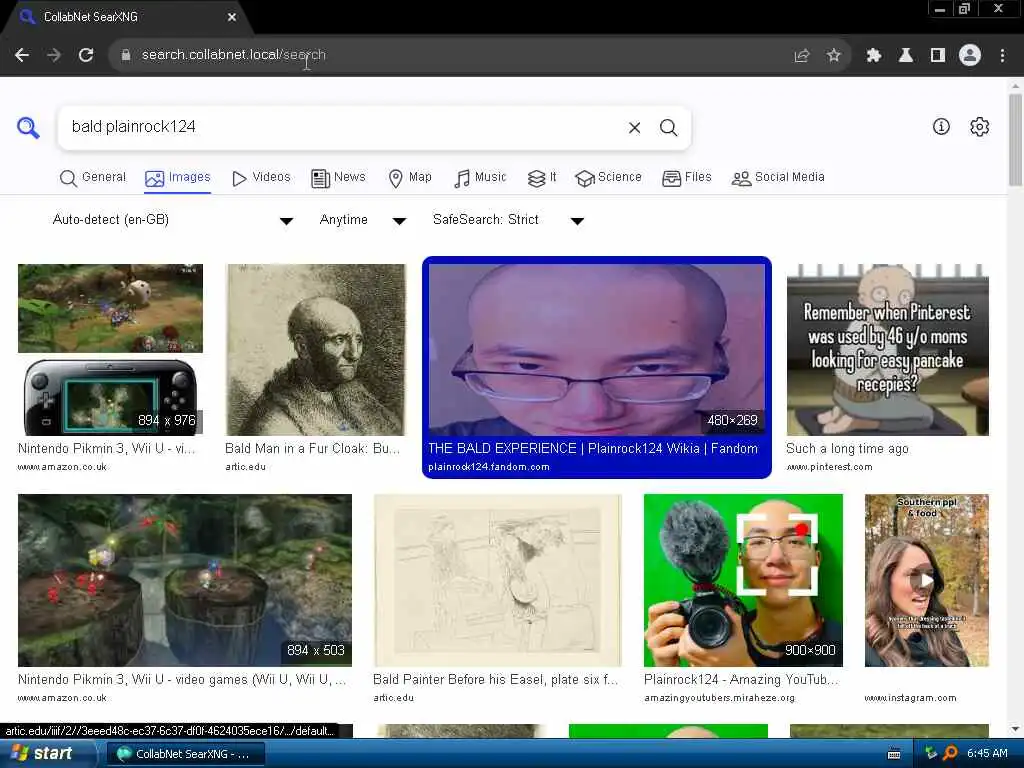1024x768 pixels.
Task: Click amazingyoutubers.miraheze.org source text
Action: 720,698
